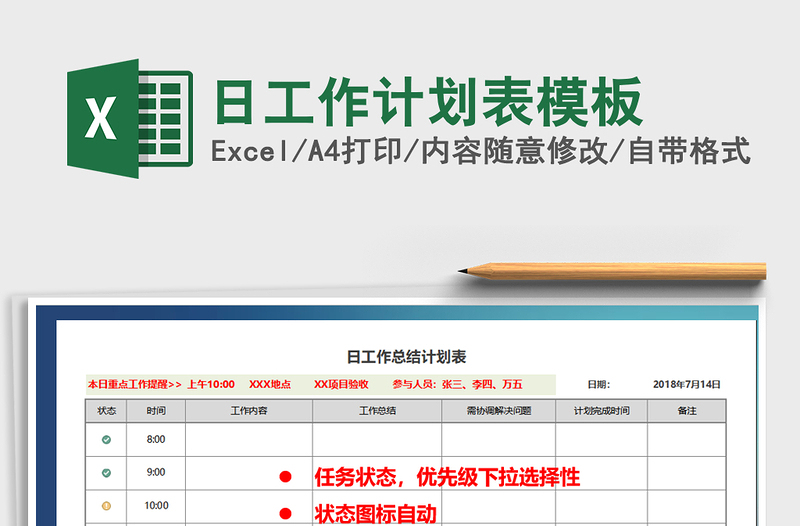Select the 备注 column header
The height and width of the screenshot is (526, 800).
[x=686, y=411]
